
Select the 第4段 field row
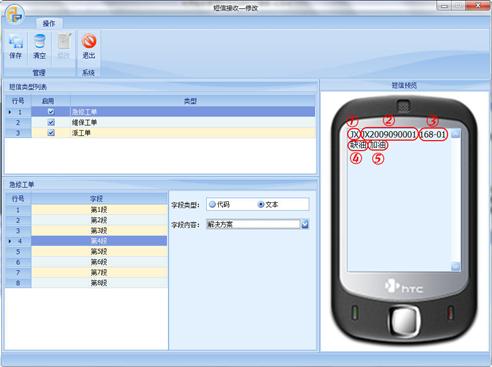(99, 241)
